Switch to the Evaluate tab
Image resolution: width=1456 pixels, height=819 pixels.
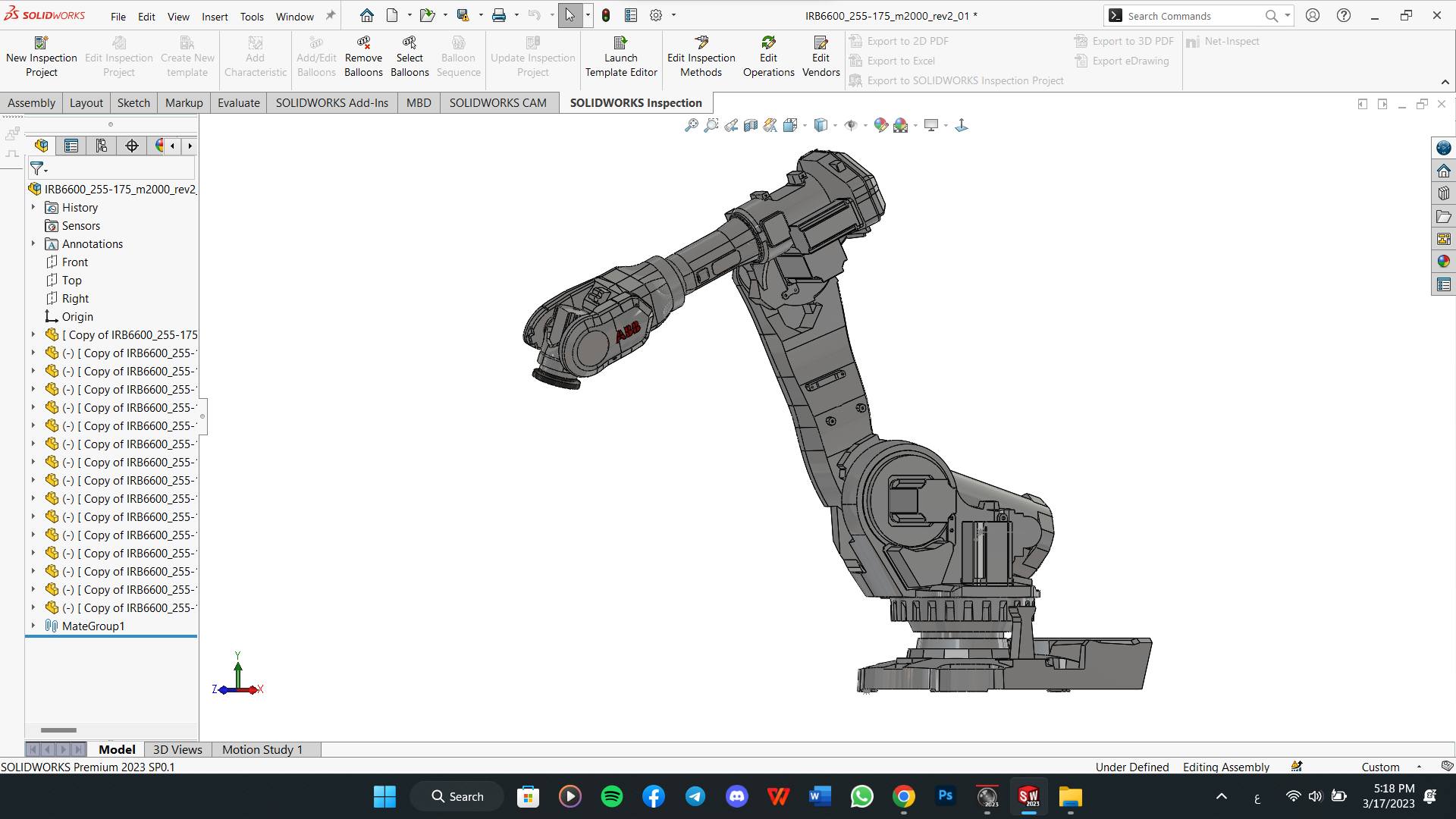pyautogui.click(x=239, y=103)
